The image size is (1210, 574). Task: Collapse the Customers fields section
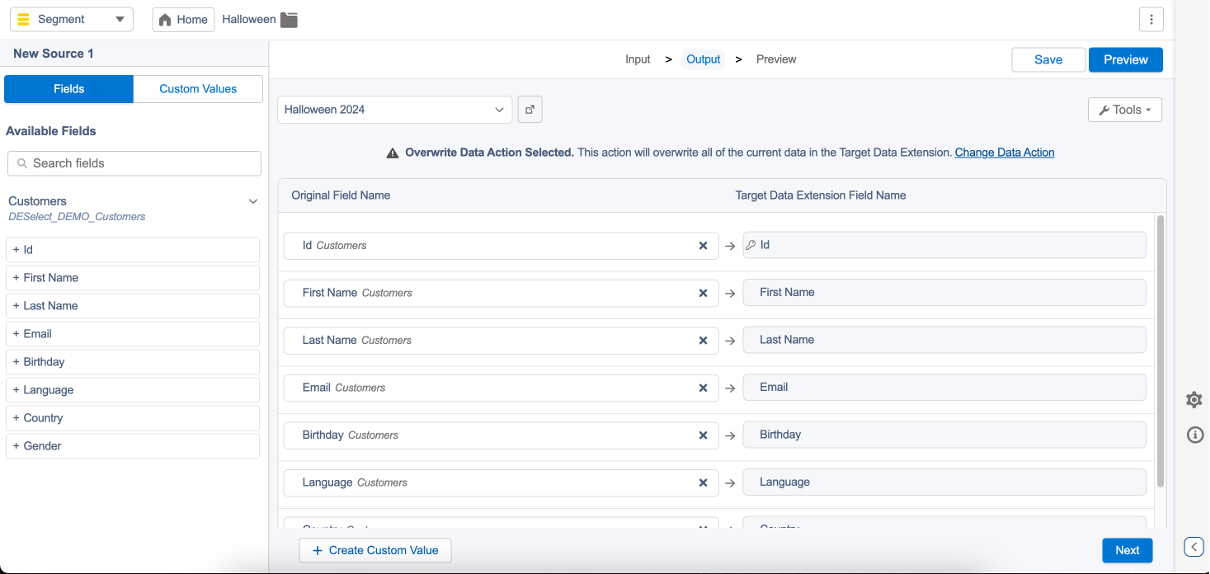[x=253, y=202]
